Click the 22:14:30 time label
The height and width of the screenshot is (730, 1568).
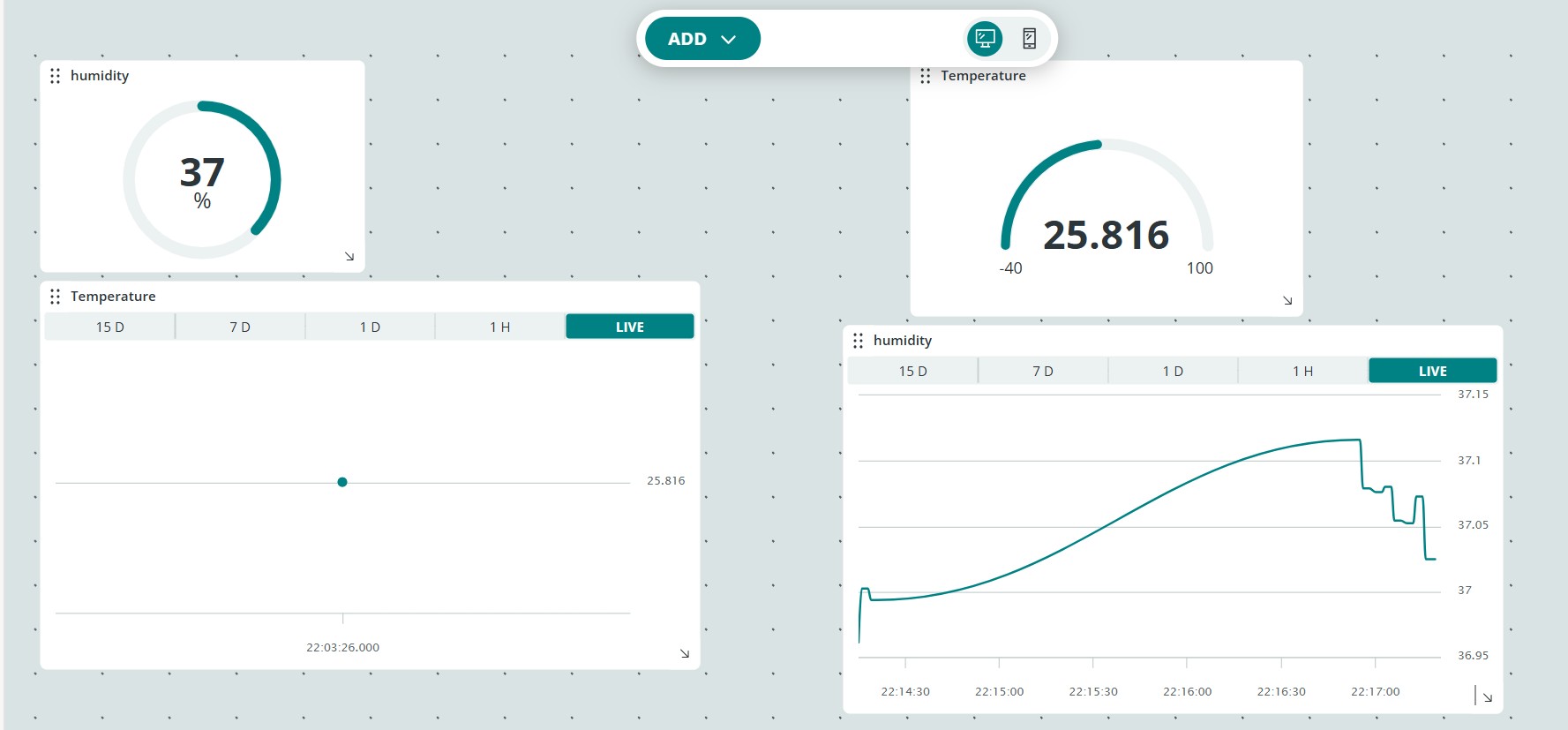[905, 692]
